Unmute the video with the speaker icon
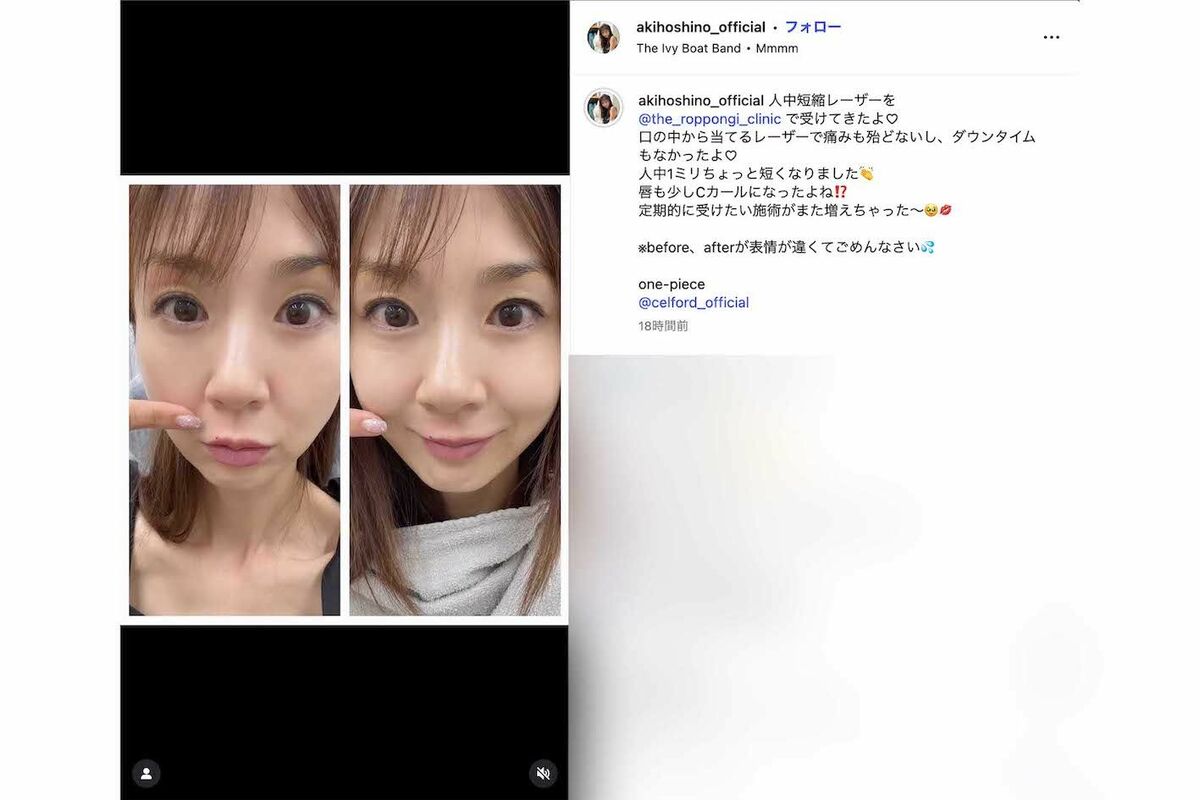The width and height of the screenshot is (1200, 800). [543, 773]
